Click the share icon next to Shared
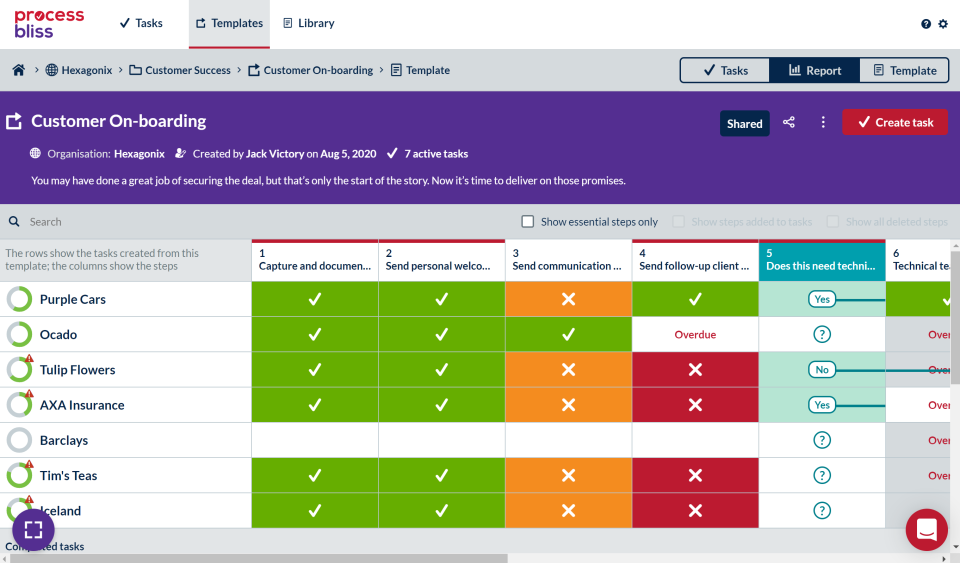 pyautogui.click(x=789, y=122)
